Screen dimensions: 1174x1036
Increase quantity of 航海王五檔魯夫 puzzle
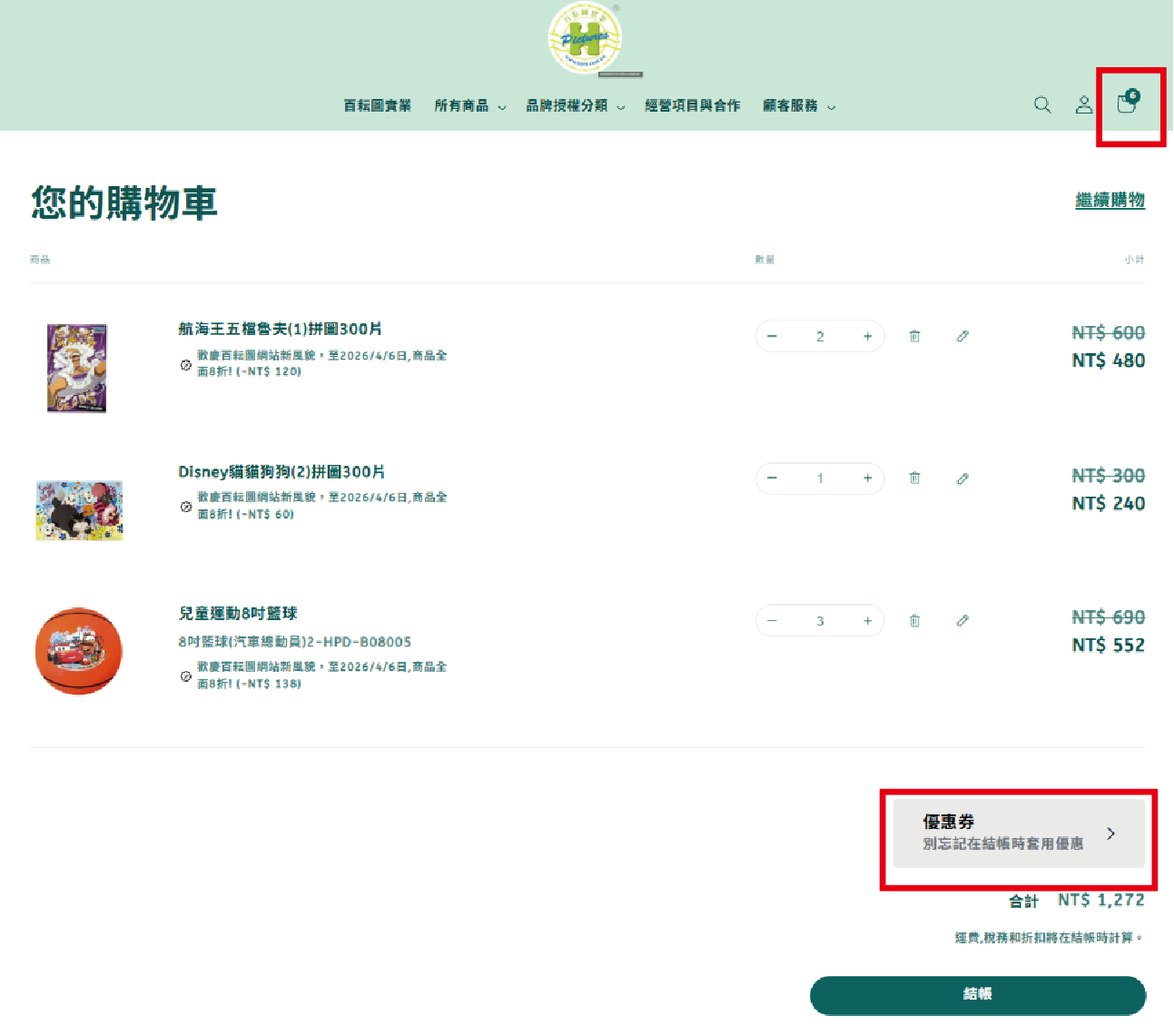click(x=867, y=336)
